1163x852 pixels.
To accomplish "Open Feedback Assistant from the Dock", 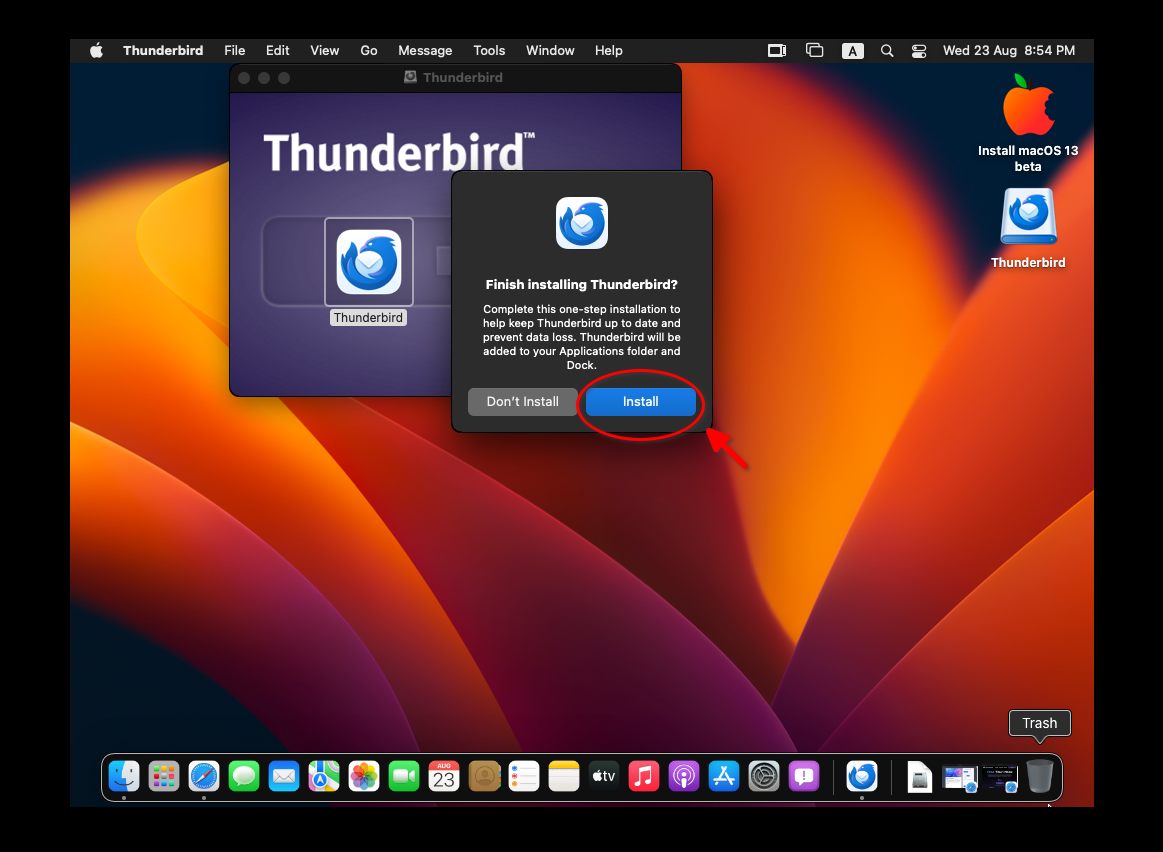I will 805,776.
